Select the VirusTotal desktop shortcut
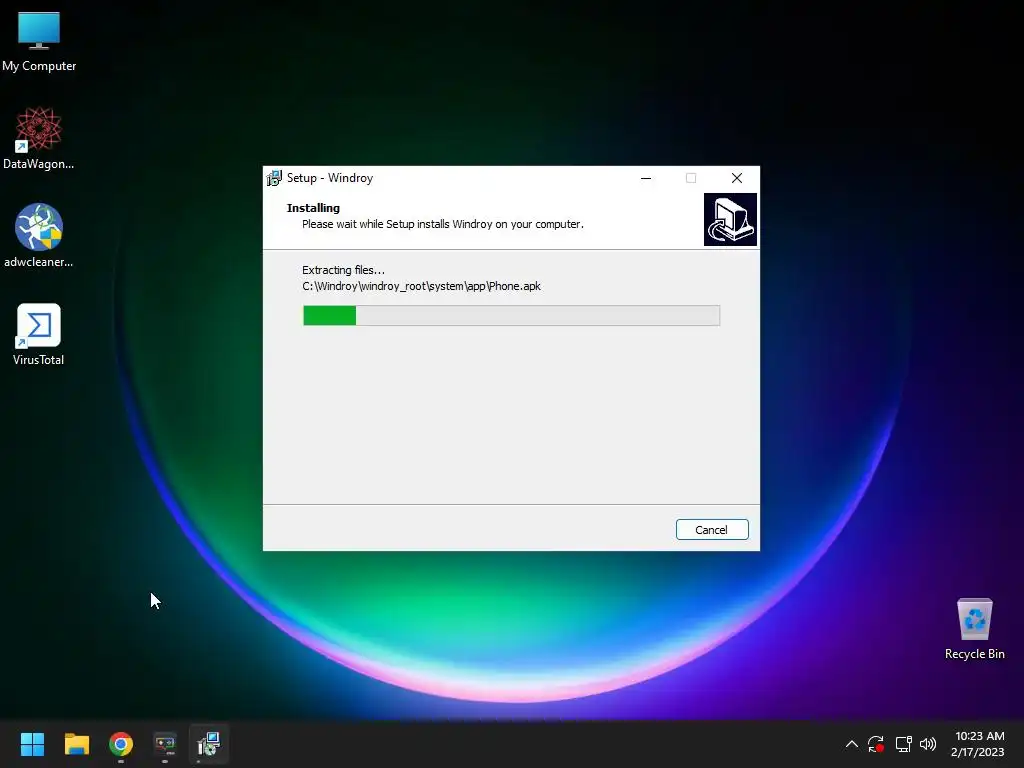The width and height of the screenshot is (1024, 768). pyautogui.click(x=39, y=334)
